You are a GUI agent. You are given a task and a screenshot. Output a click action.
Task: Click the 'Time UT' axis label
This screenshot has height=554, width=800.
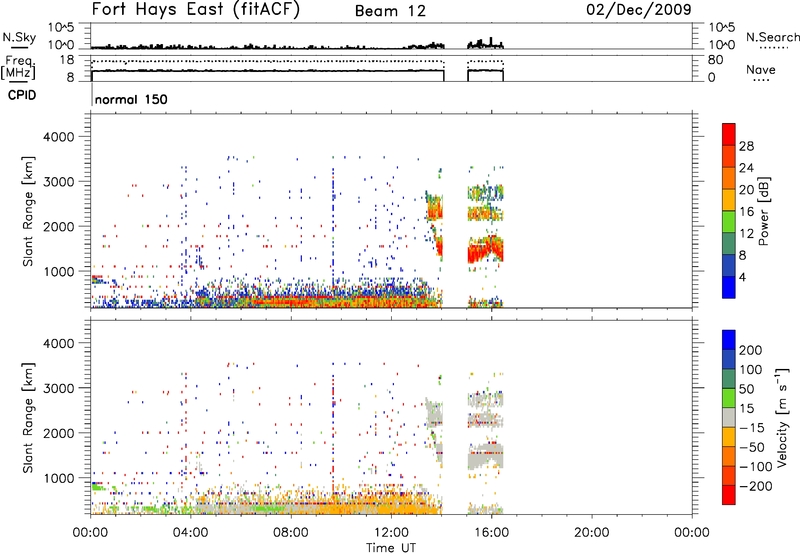[x=391, y=548]
